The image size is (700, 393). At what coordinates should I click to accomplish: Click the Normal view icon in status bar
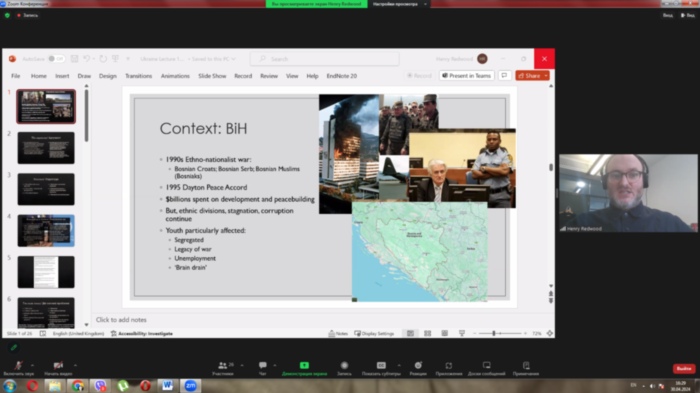[x=410, y=333]
